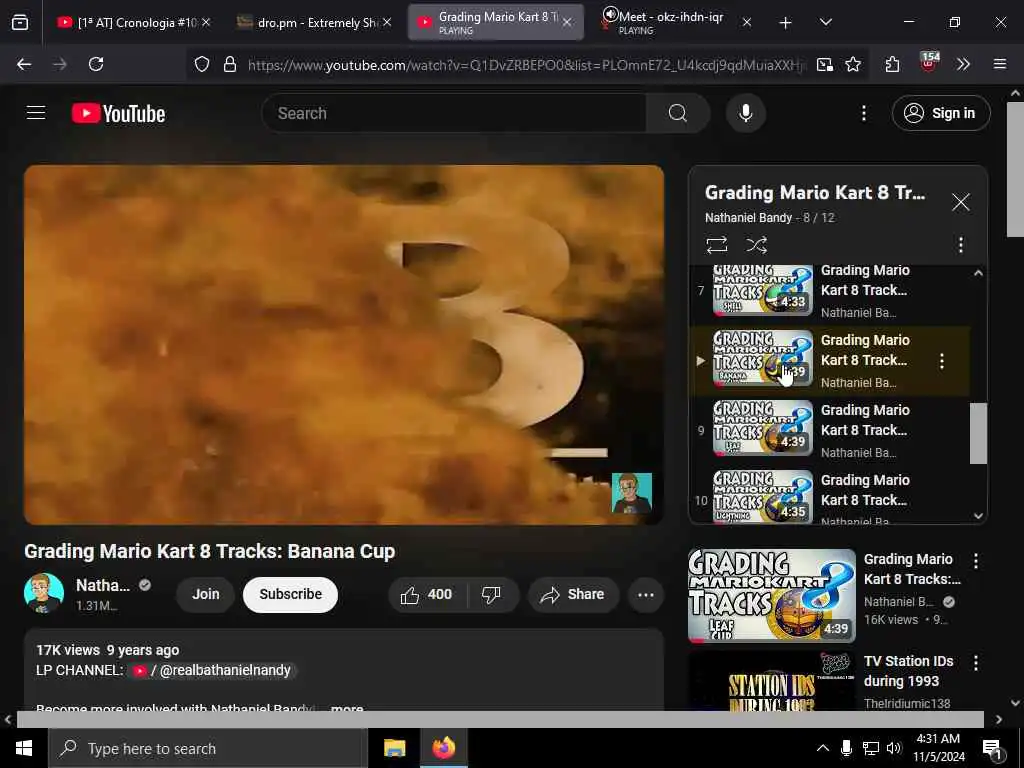Mute the Meet tab audio icon

click(610, 14)
